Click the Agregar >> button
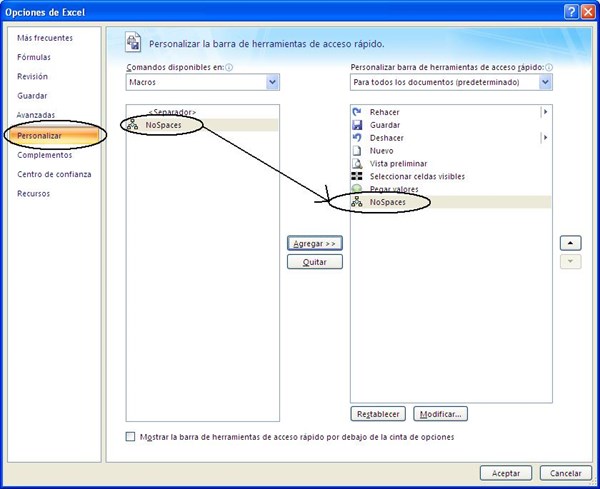600x489 pixels. pos(315,243)
